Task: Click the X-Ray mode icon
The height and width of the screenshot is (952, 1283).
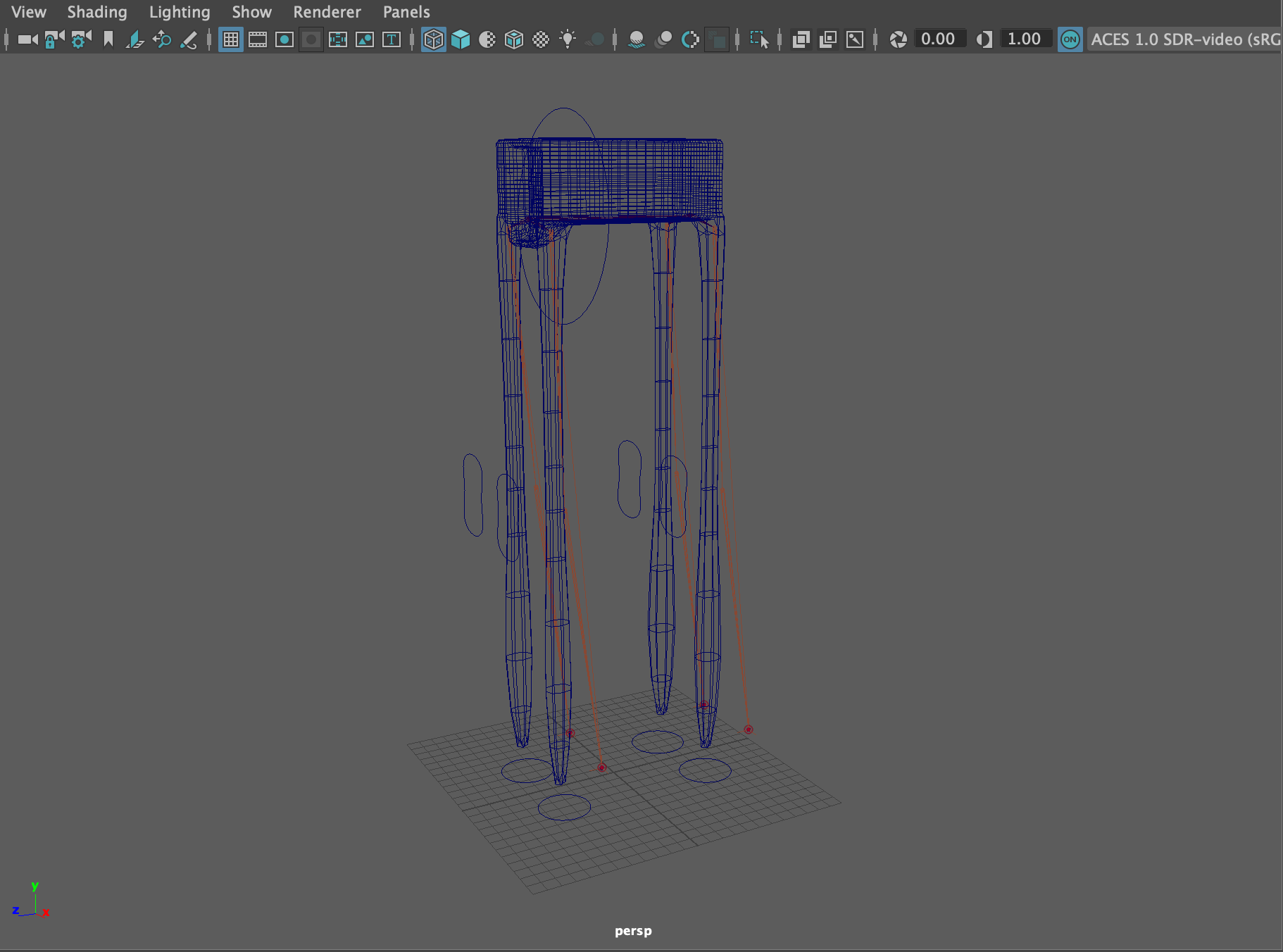Action: (x=801, y=39)
